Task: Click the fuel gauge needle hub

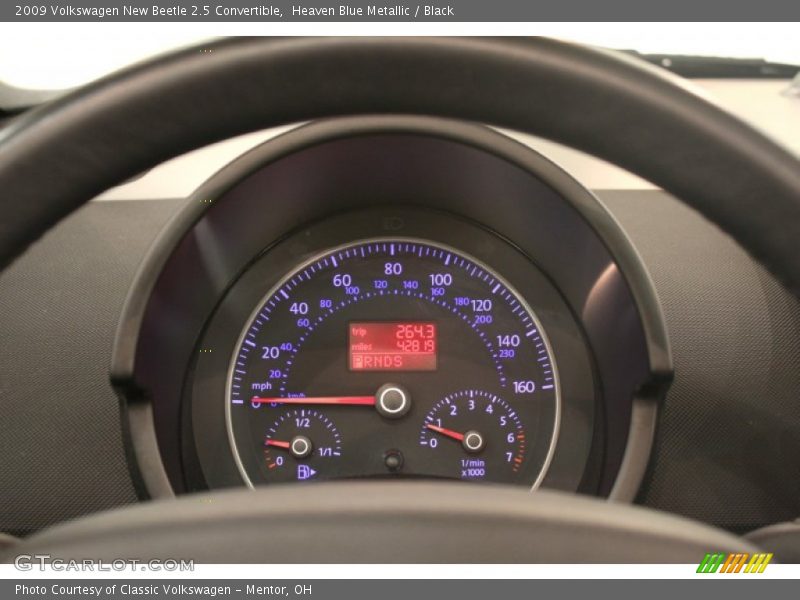Action: 300,446
